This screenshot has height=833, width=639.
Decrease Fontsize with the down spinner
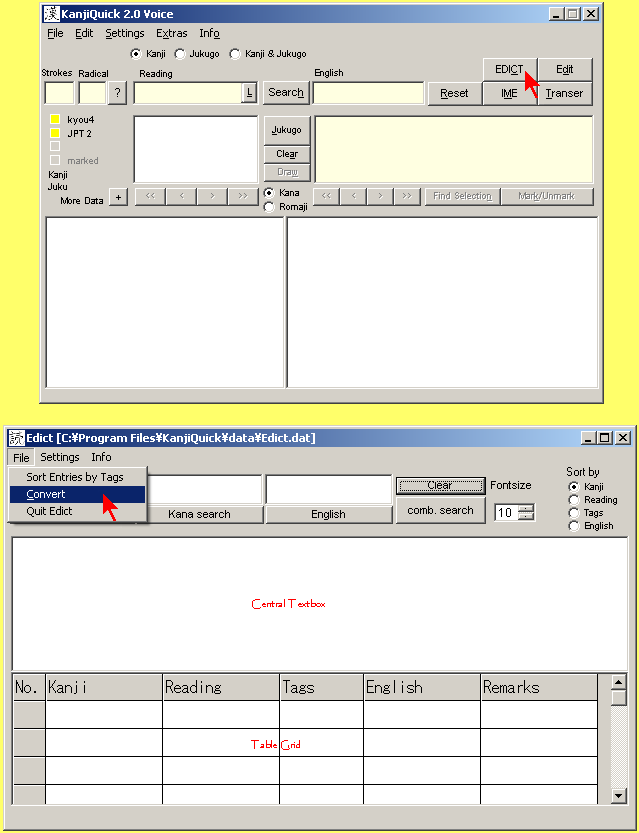pyautogui.click(x=526, y=516)
